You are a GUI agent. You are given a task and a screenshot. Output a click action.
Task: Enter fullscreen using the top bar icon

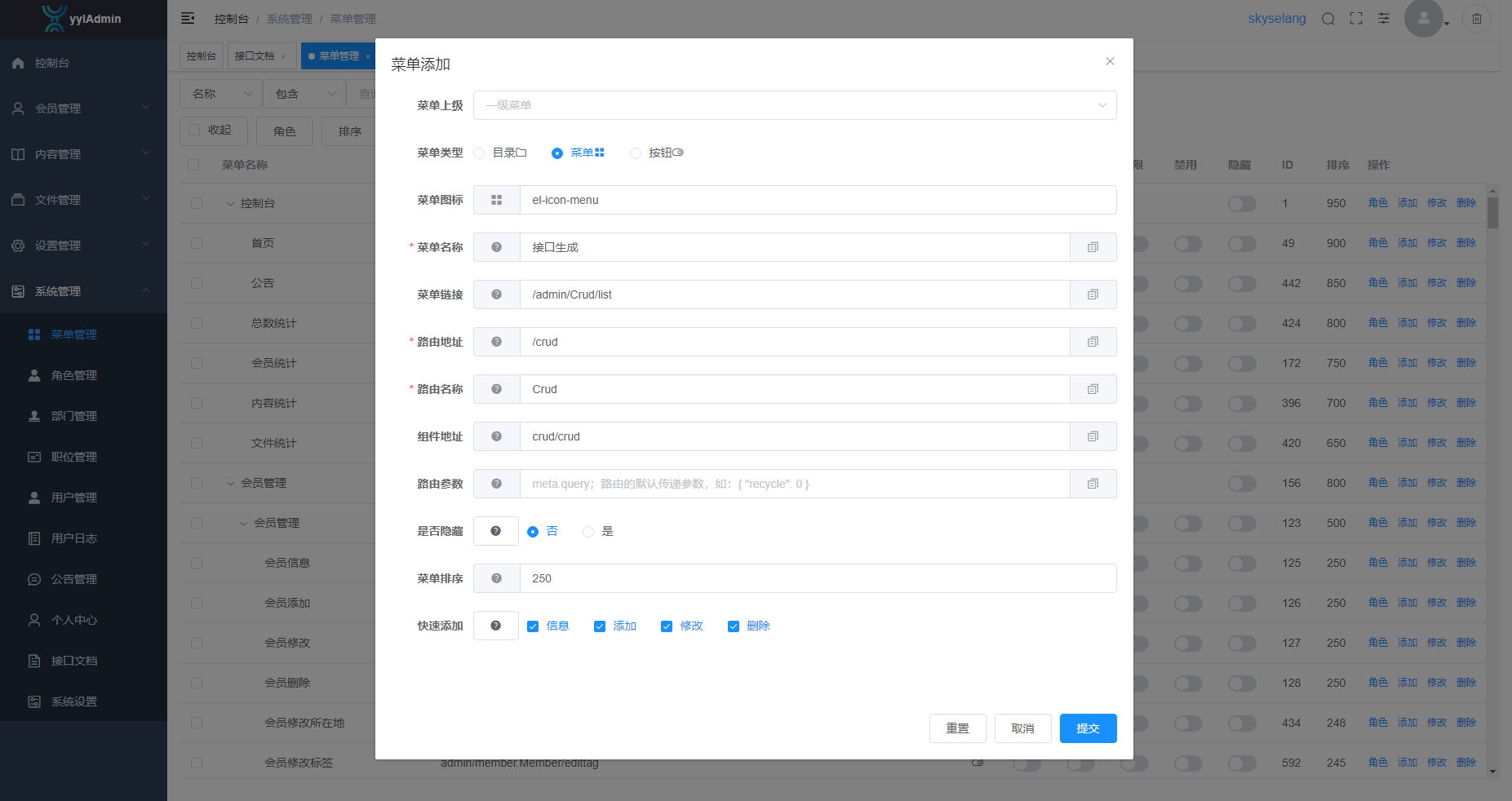(1356, 19)
